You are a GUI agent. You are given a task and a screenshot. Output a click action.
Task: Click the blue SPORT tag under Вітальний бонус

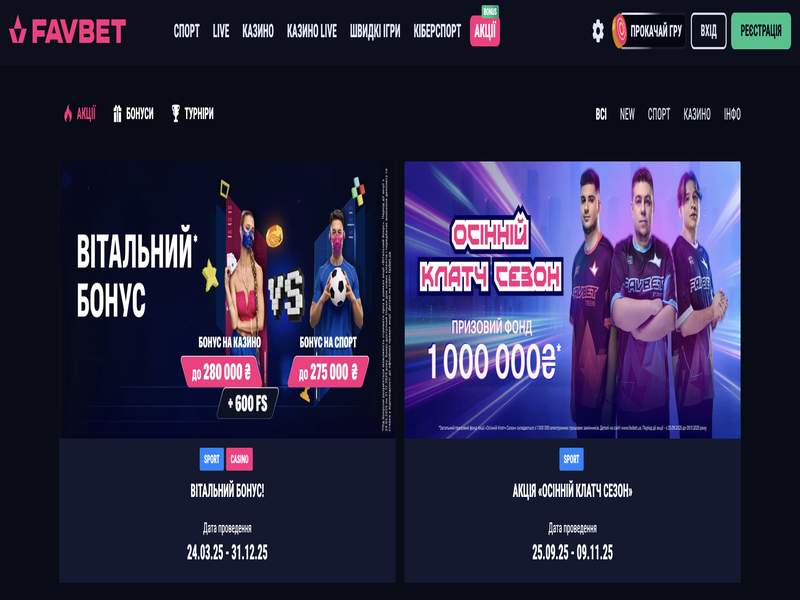coord(212,459)
